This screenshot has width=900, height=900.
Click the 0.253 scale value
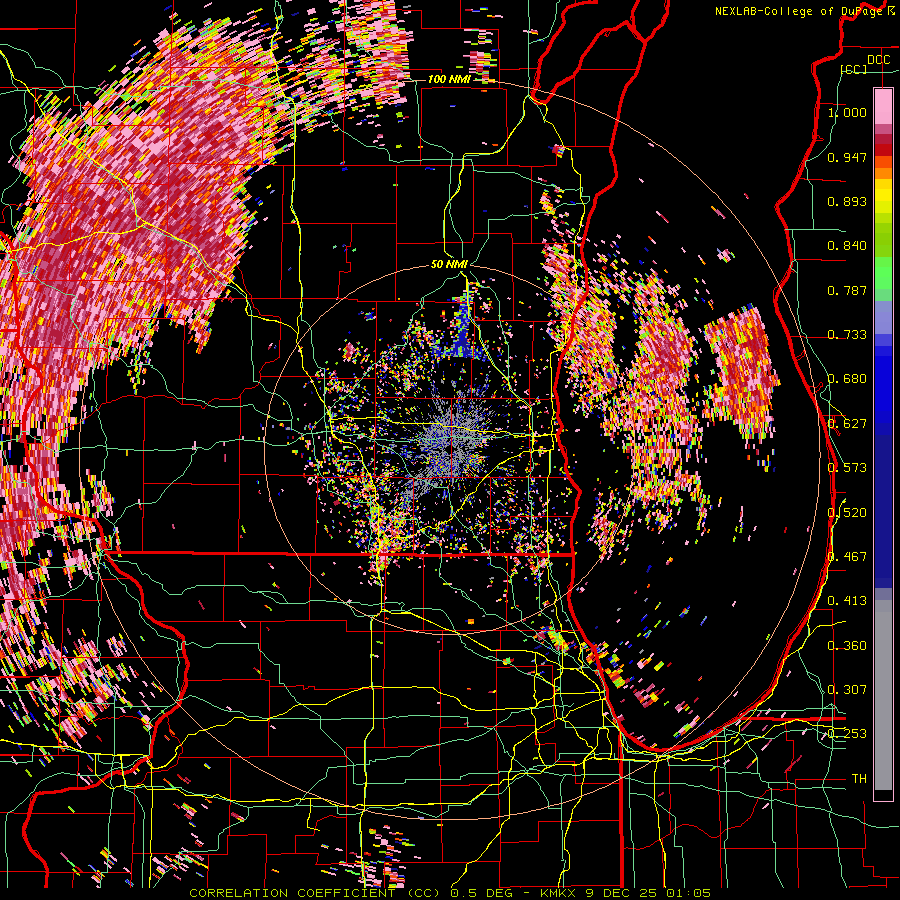coord(847,733)
